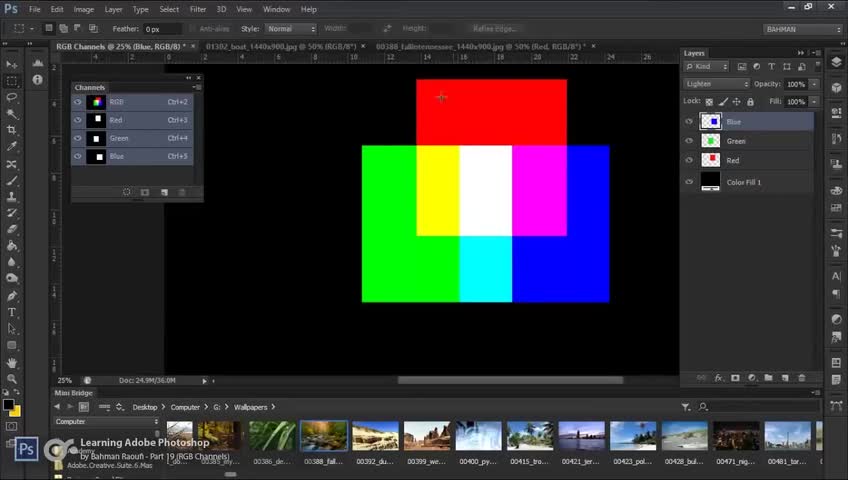
Task: Click the foreground color swatch
Action: (x=8, y=404)
